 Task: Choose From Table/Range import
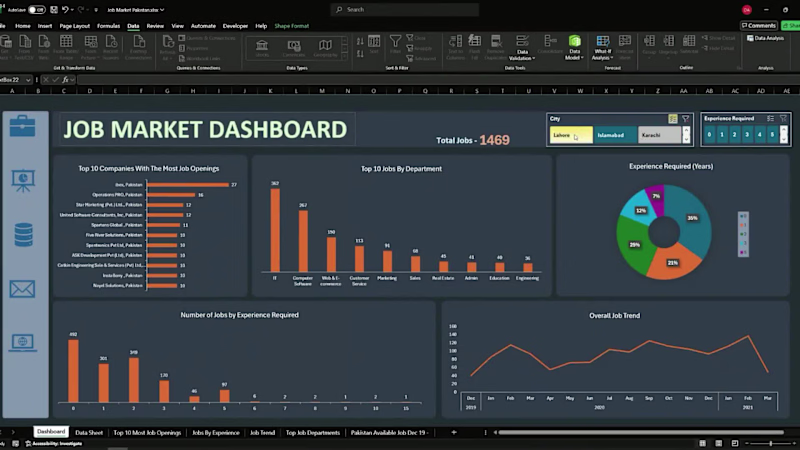[x=66, y=47]
